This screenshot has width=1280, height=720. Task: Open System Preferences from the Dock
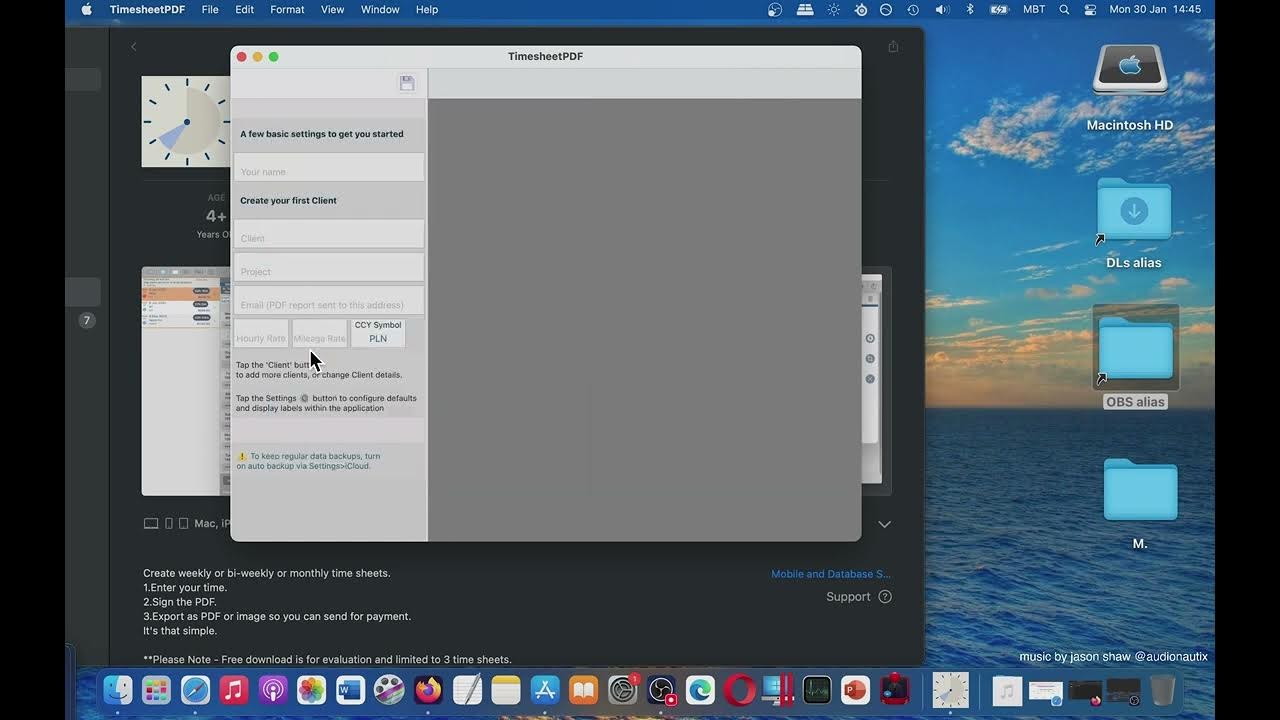pyautogui.click(x=623, y=690)
